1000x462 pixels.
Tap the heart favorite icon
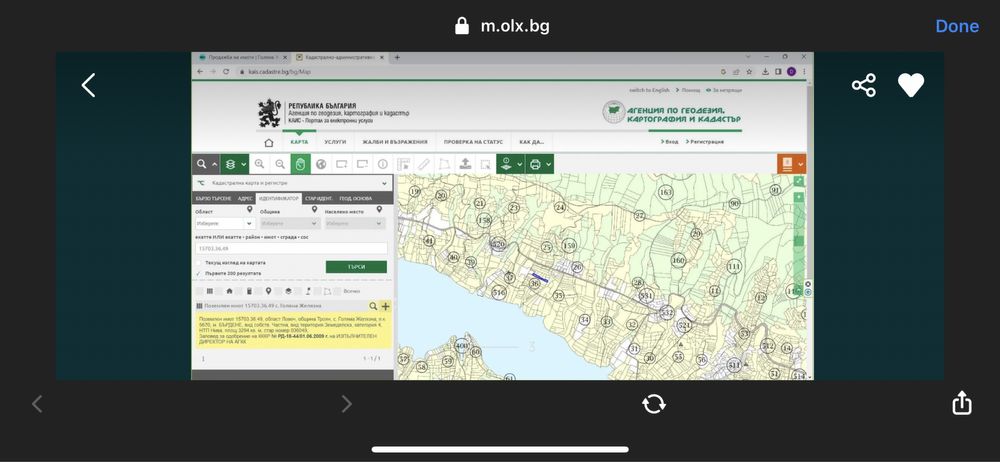pyautogui.click(x=911, y=85)
